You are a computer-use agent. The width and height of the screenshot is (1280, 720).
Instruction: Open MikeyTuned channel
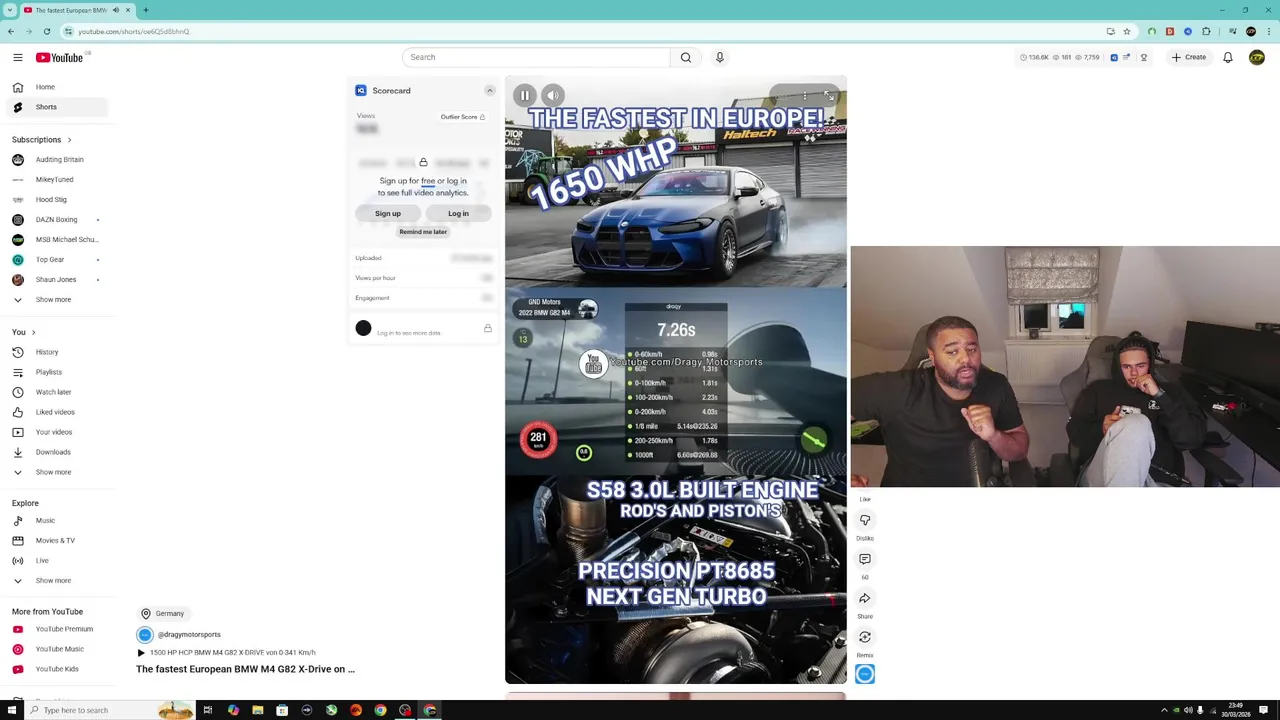56,179
